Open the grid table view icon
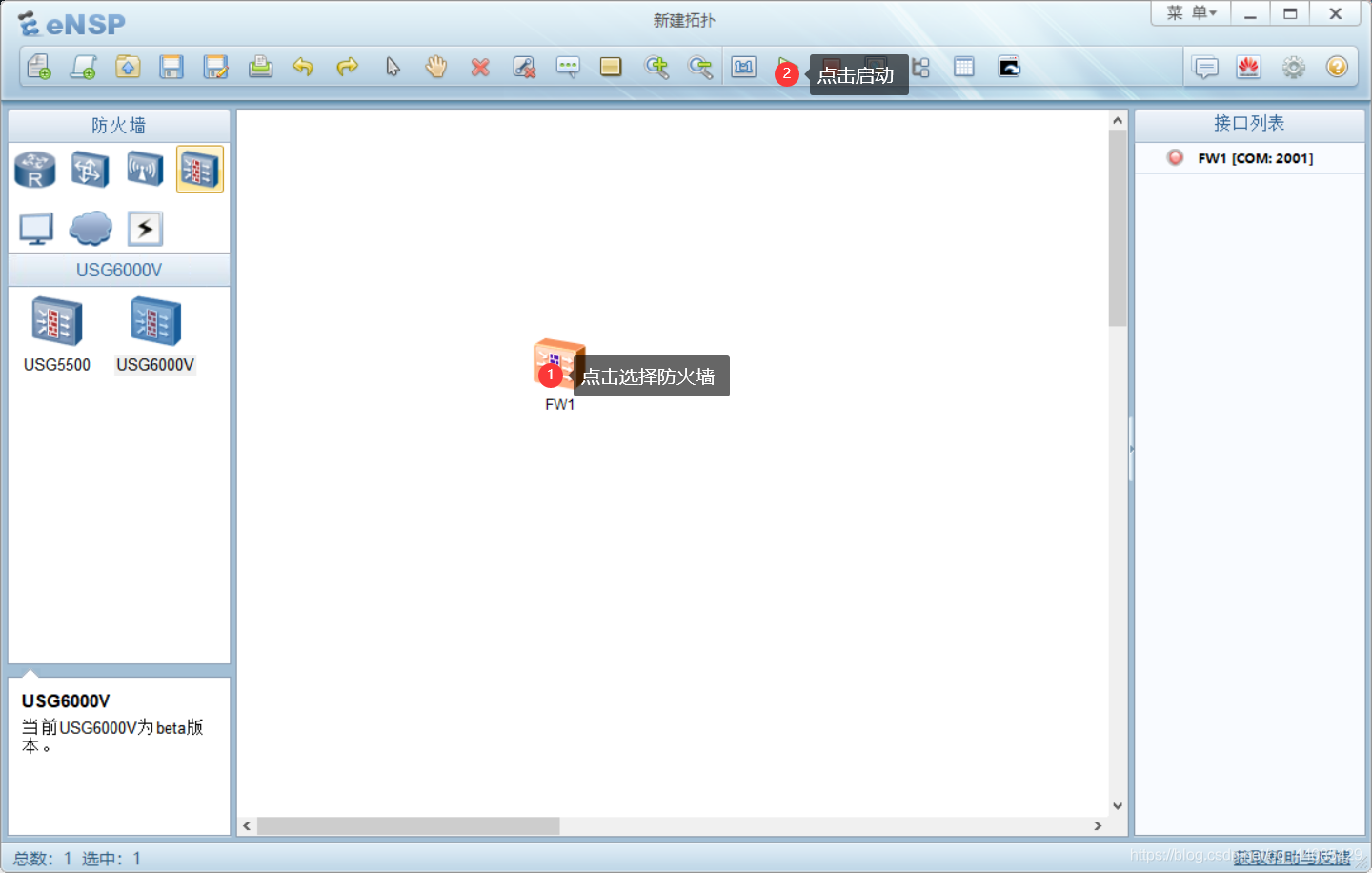Image resolution: width=1372 pixels, height=873 pixels. coord(964,67)
